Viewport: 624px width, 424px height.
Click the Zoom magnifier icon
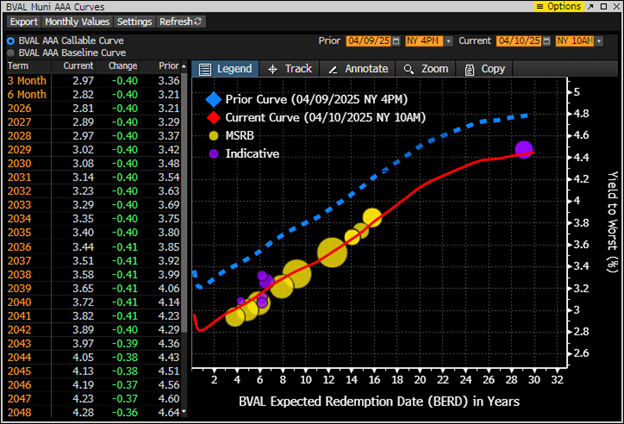408,70
